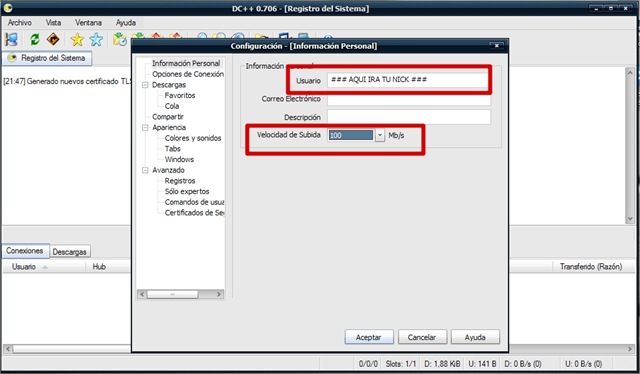Collapse the Avanzado tree node

pyautogui.click(x=145, y=170)
